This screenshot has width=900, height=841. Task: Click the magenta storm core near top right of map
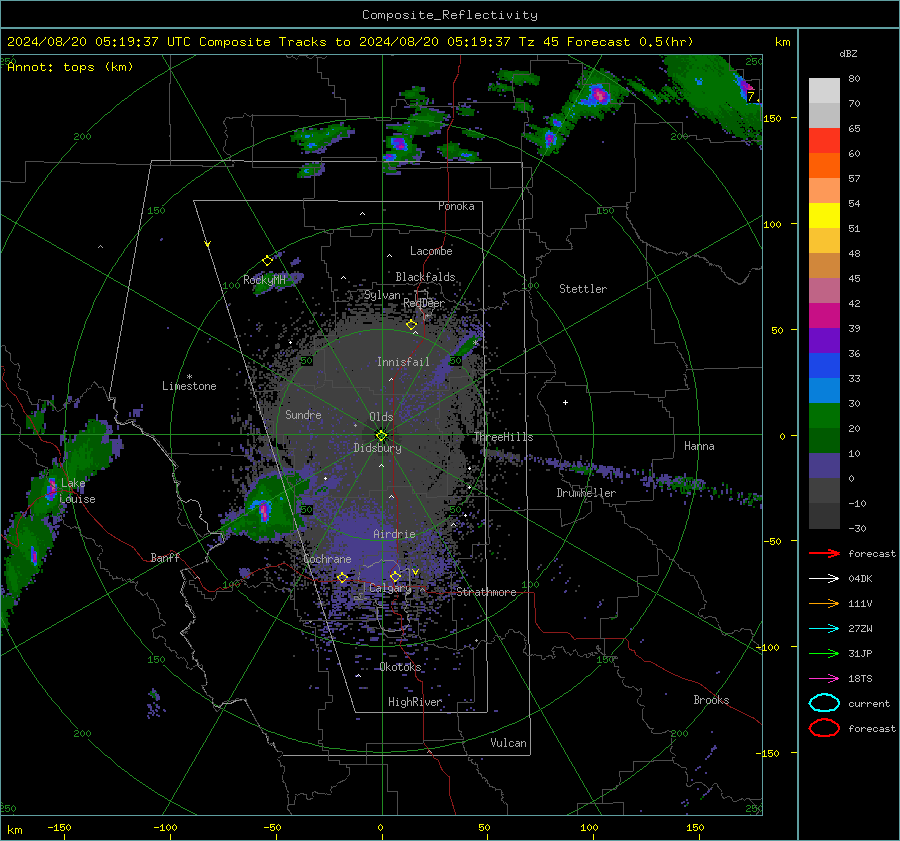pos(599,94)
